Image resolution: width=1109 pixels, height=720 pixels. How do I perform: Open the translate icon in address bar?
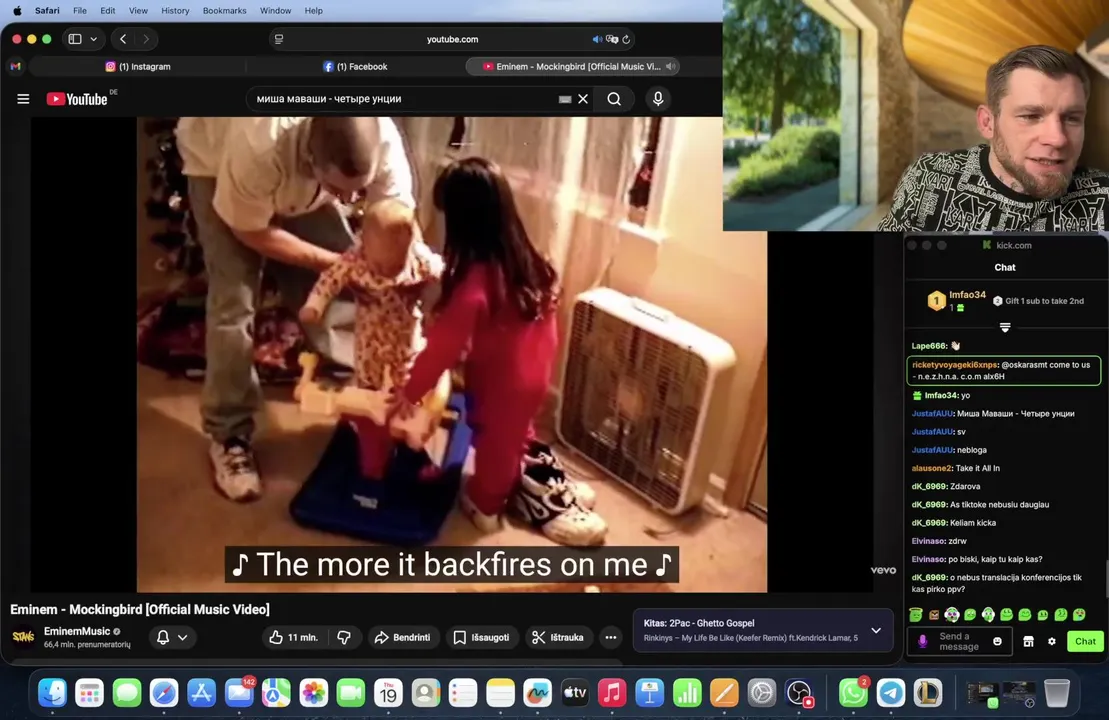tap(612, 39)
